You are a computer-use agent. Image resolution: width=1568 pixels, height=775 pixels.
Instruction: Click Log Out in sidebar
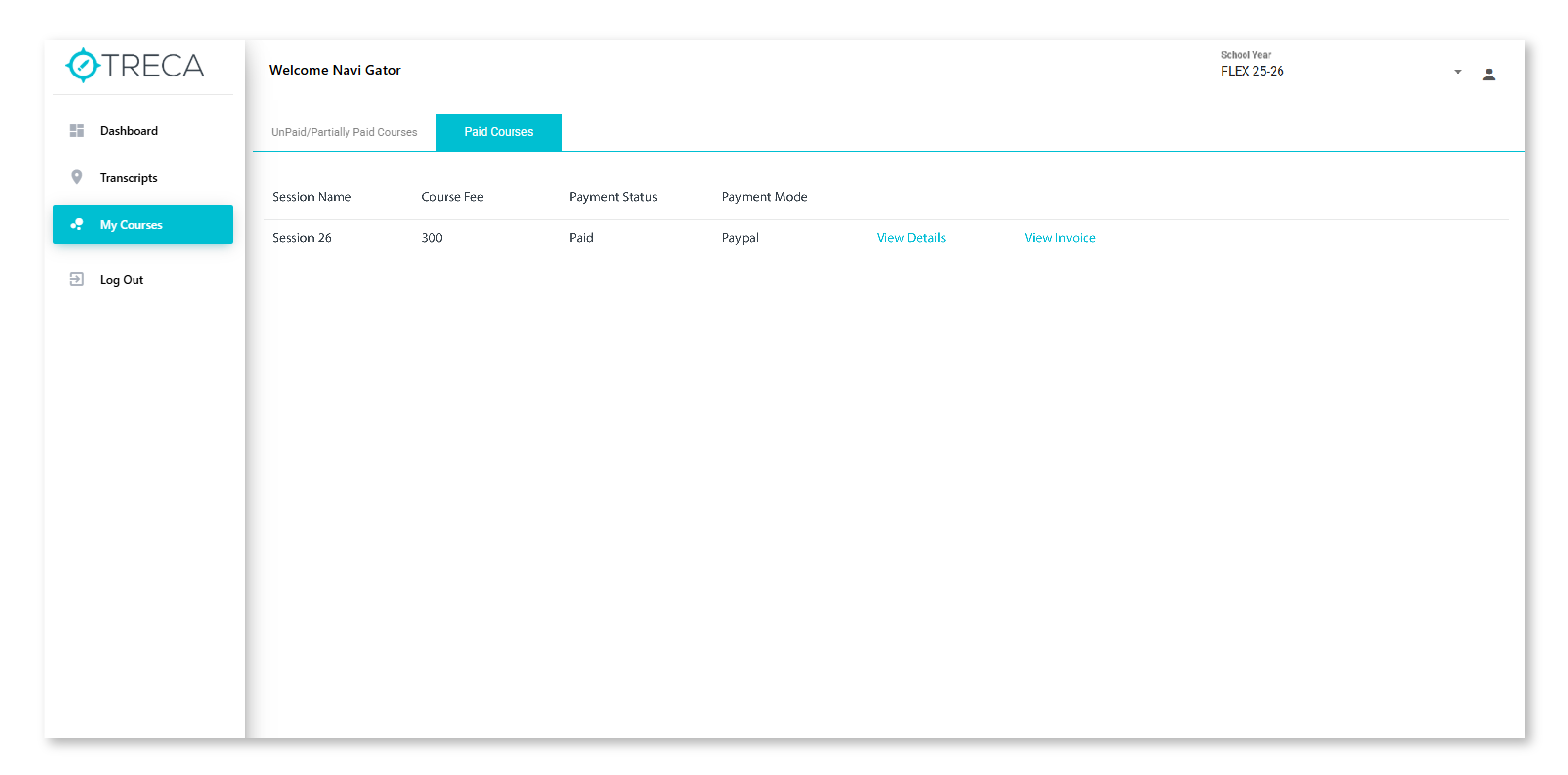click(122, 279)
